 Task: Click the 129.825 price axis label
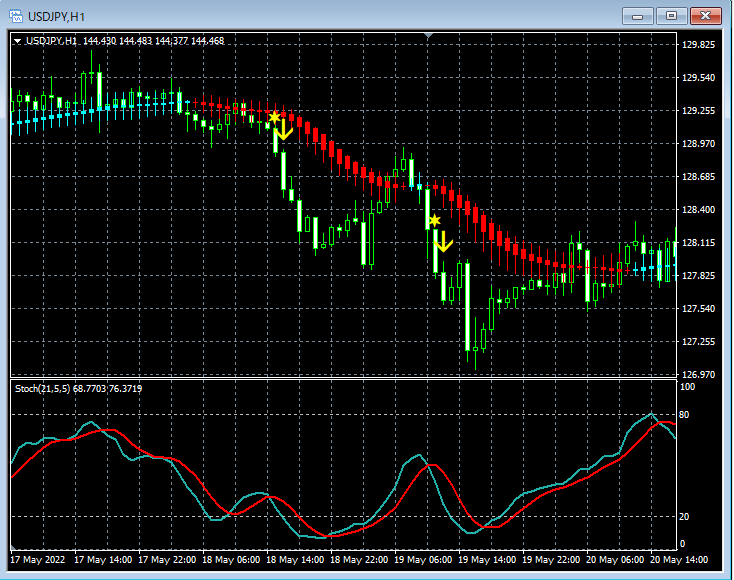click(x=698, y=44)
